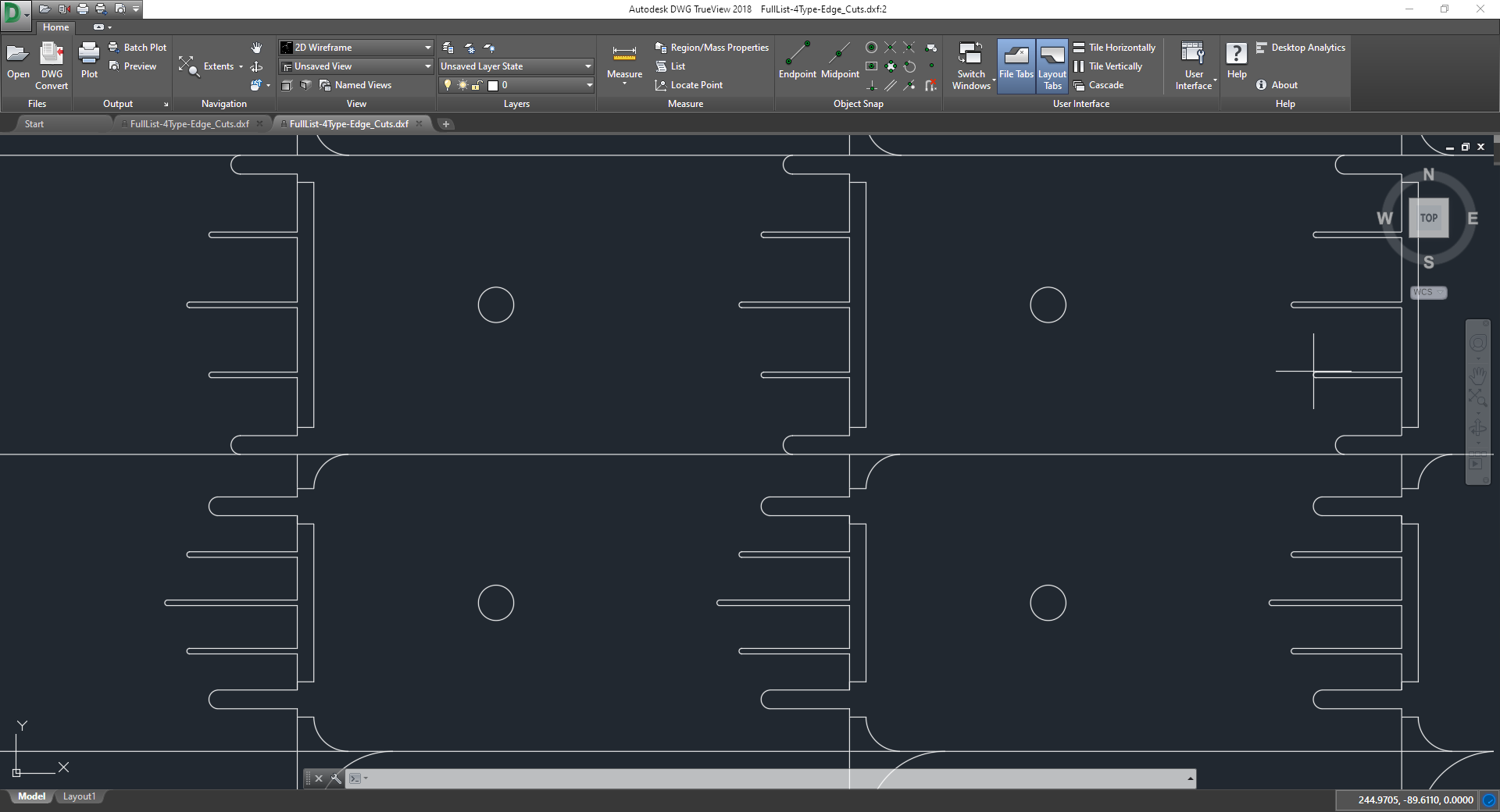The width and height of the screenshot is (1500, 812).
Task: Switch to the Layout1 tab
Action: click(79, 796)
